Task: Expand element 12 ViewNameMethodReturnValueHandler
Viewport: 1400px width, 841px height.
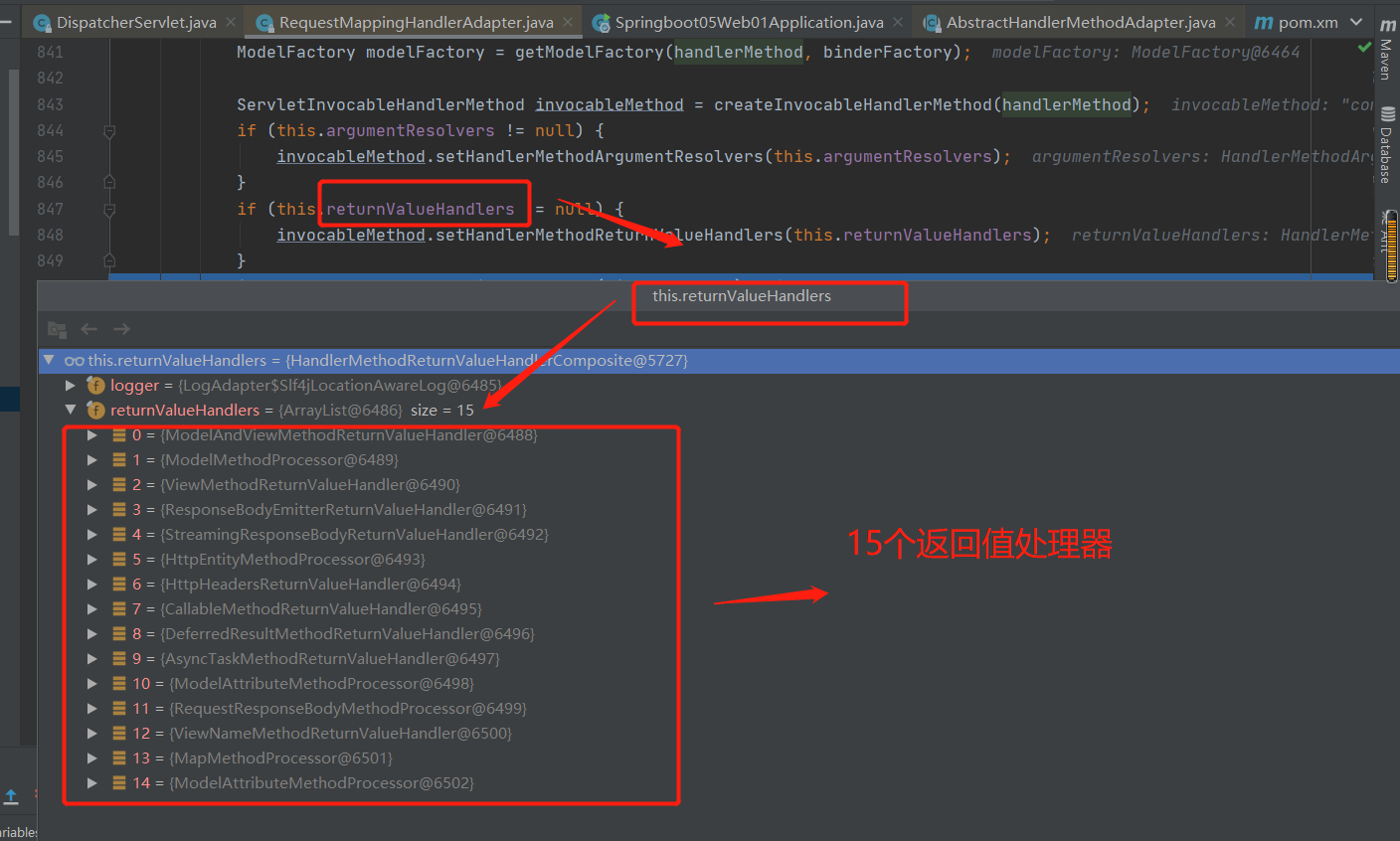Action: pos(92,733)
